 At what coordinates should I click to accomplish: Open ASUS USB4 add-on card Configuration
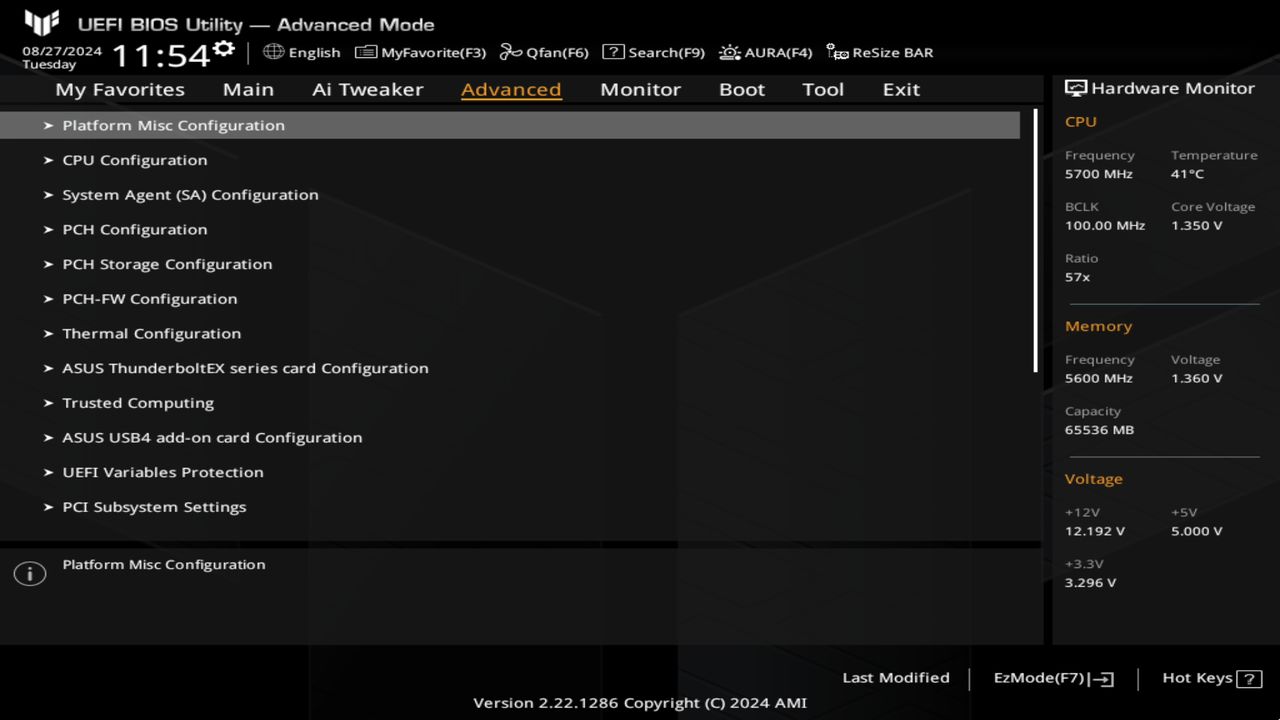pos(212,437)
